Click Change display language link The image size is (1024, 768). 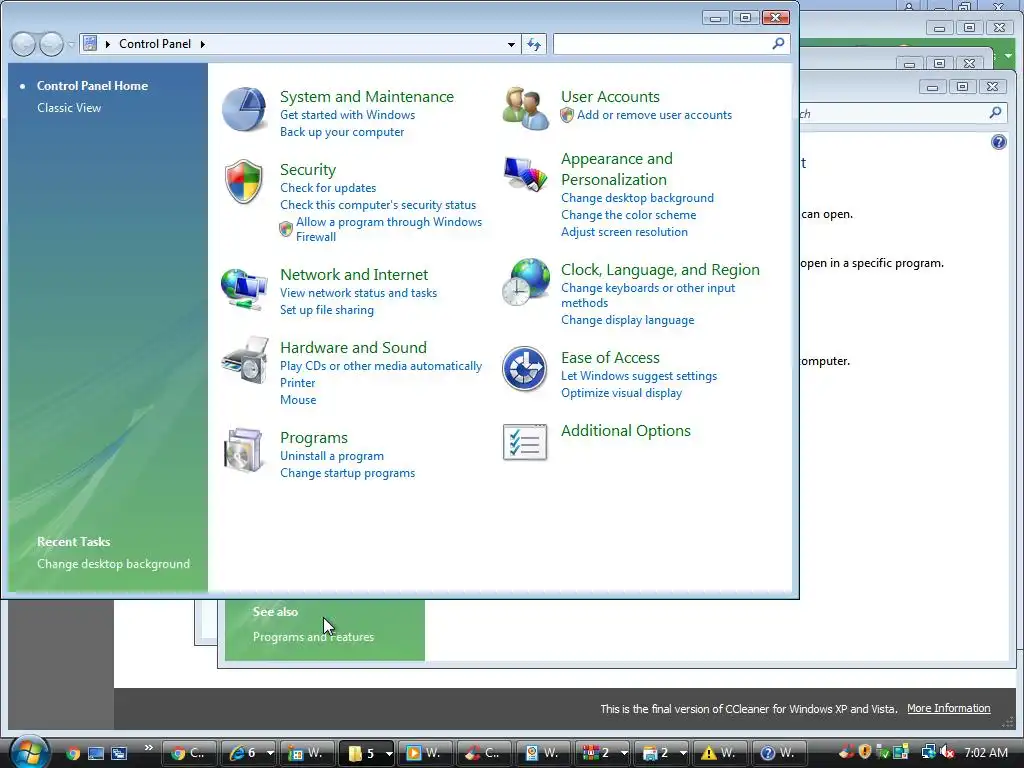(627, 320)
